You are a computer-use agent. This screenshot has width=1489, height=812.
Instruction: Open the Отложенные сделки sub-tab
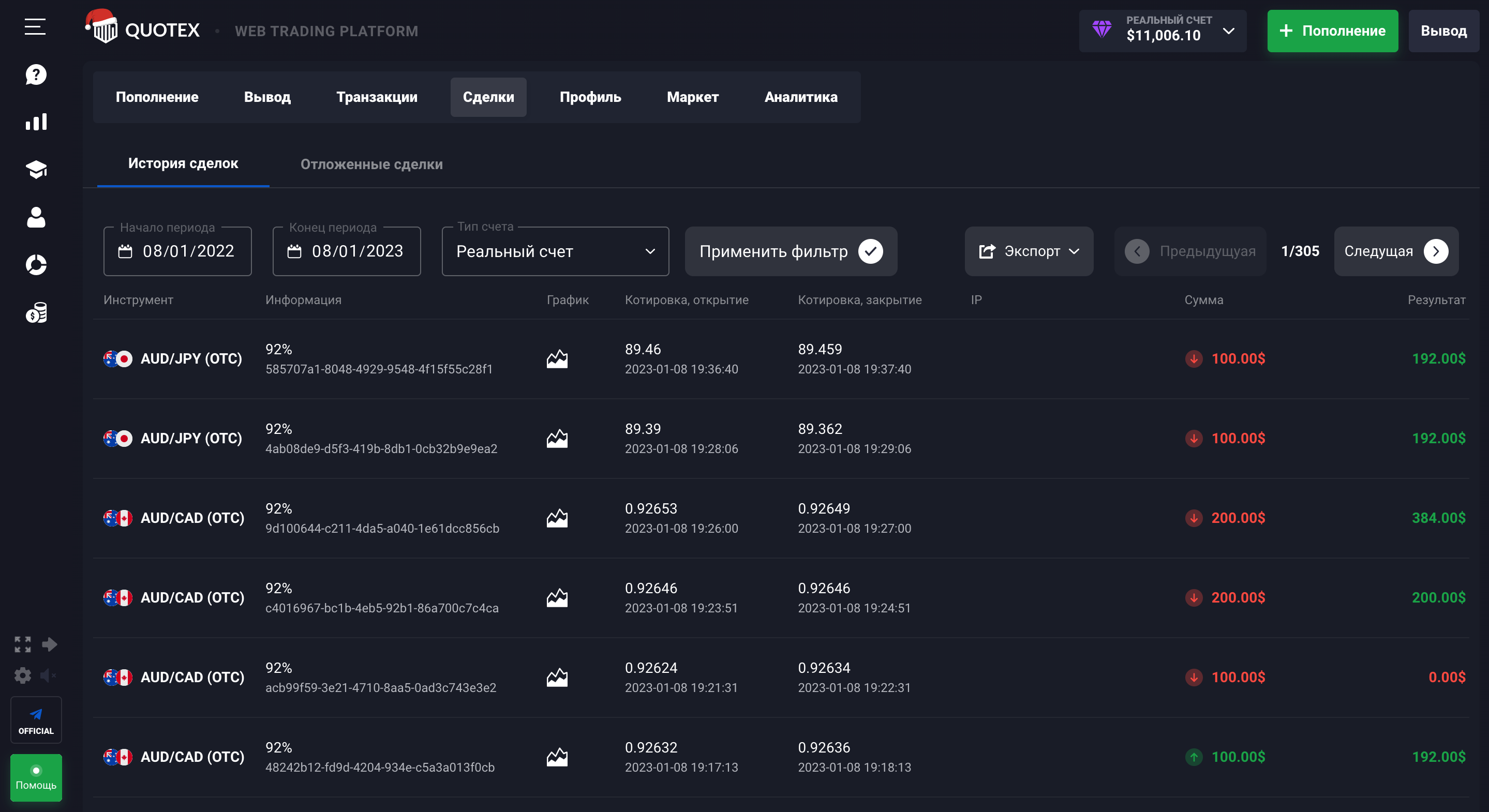371,164
